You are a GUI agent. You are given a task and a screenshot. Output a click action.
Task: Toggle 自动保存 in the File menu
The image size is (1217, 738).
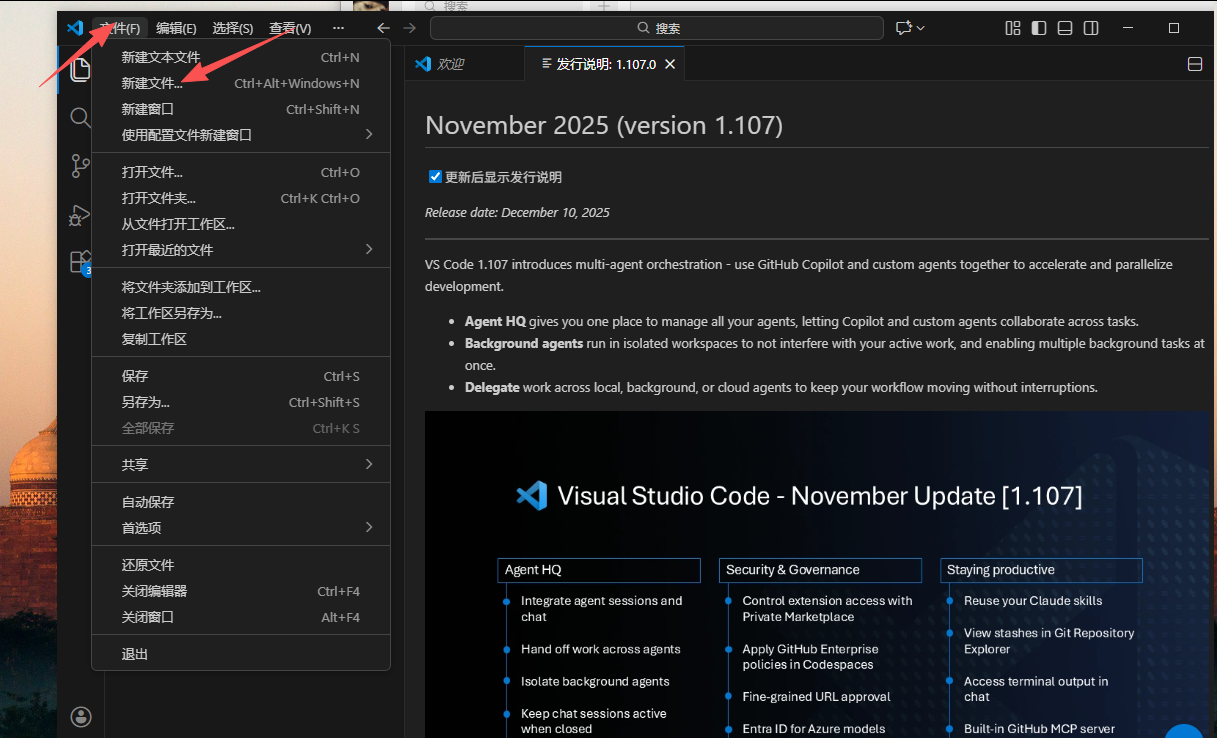[148, 502]
